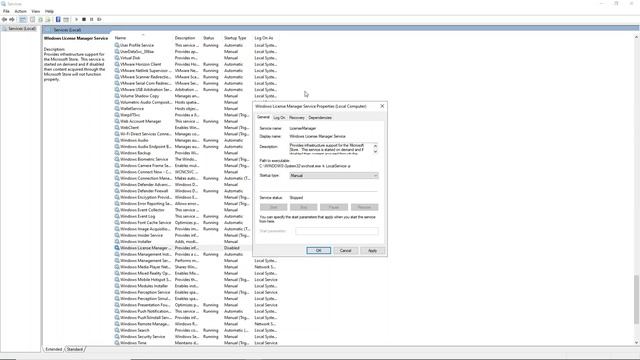640x360 pixels.
Task: Select the Windows Font Cache Service row
Action: [x=182, y=222]
